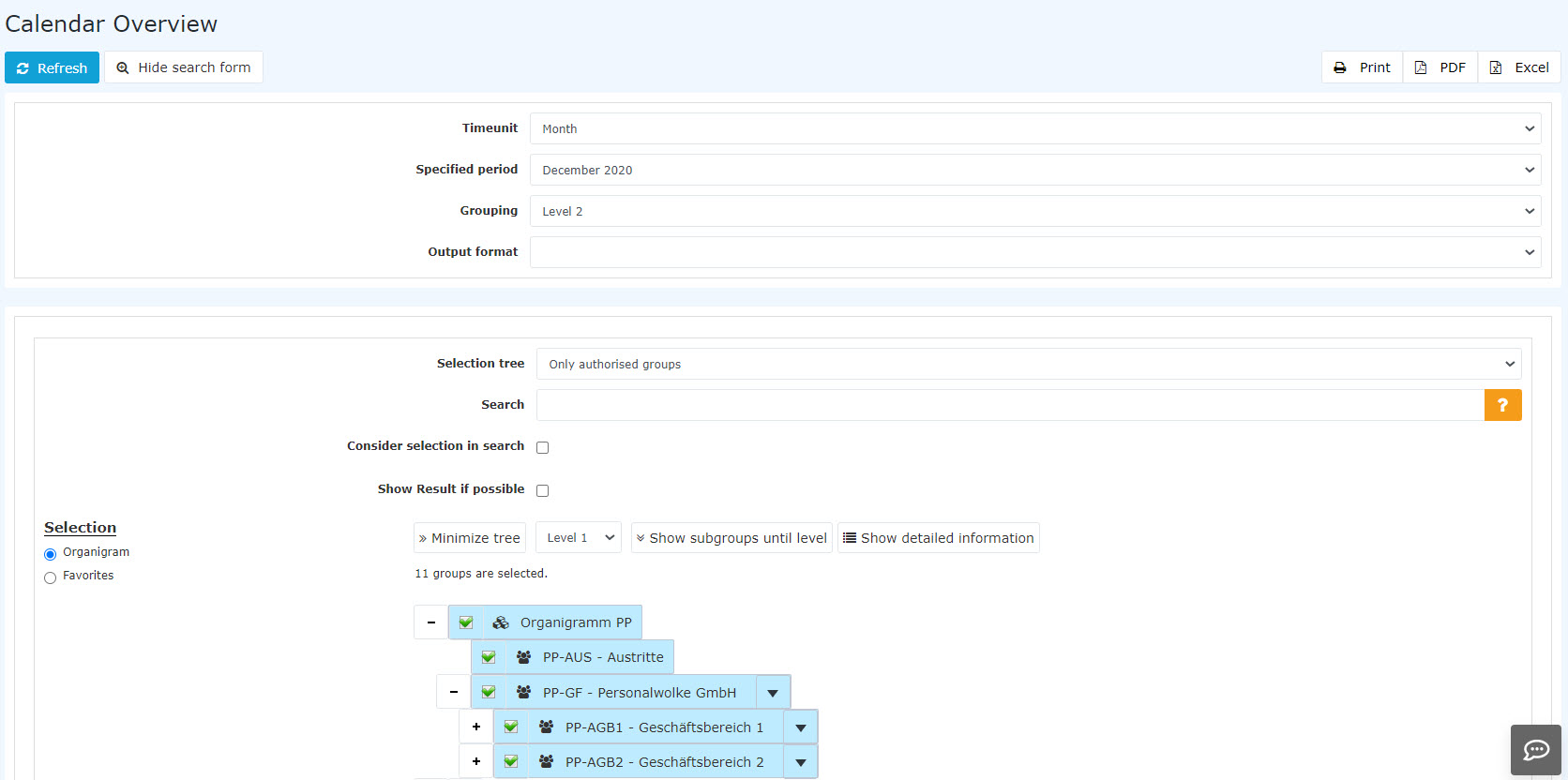
Task: Open the Grouping dropdown
Action: pos(1035,211)
